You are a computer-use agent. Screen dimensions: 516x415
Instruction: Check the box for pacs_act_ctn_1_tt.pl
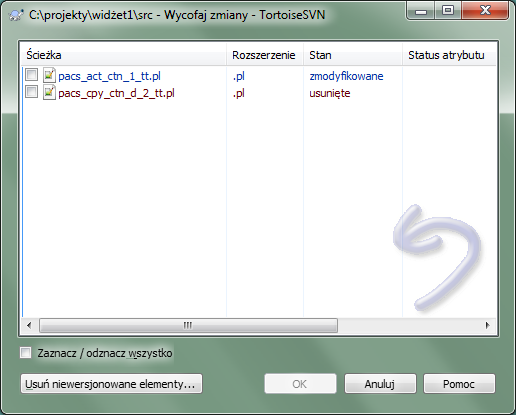(x=31, y=75)
